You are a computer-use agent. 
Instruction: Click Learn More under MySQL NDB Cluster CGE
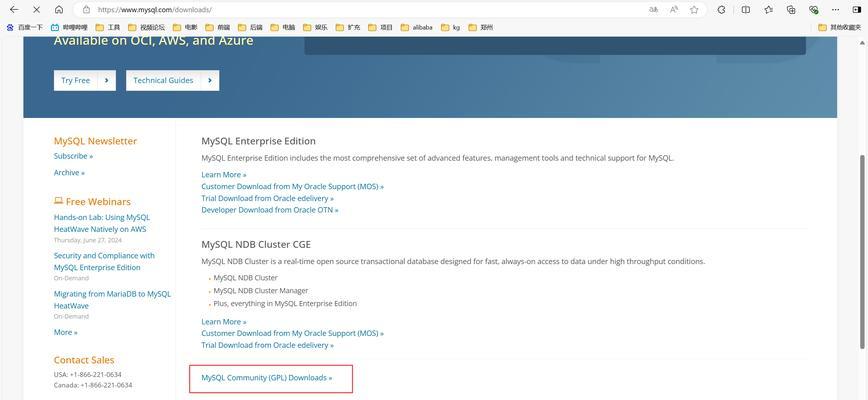point(224,321)
